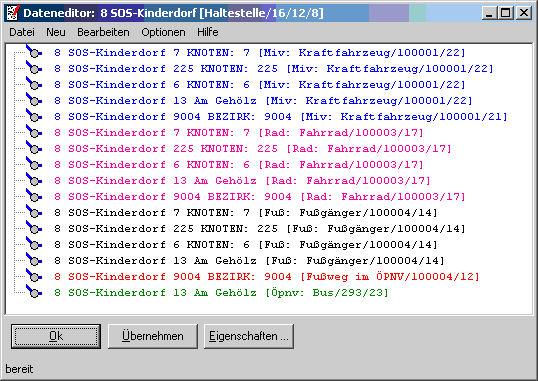Close the Dateneditor window
The image size is (538, 381).
pos(524,13)
